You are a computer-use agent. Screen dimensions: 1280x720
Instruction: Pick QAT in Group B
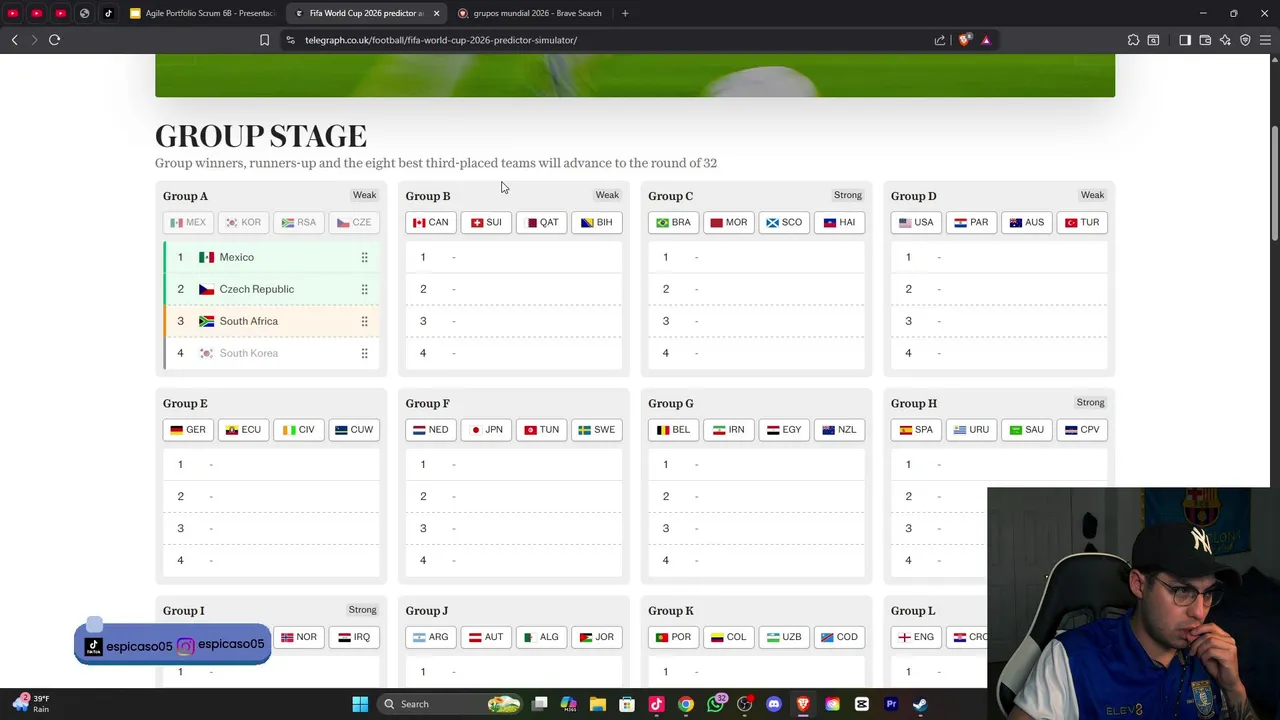(542, 222)
